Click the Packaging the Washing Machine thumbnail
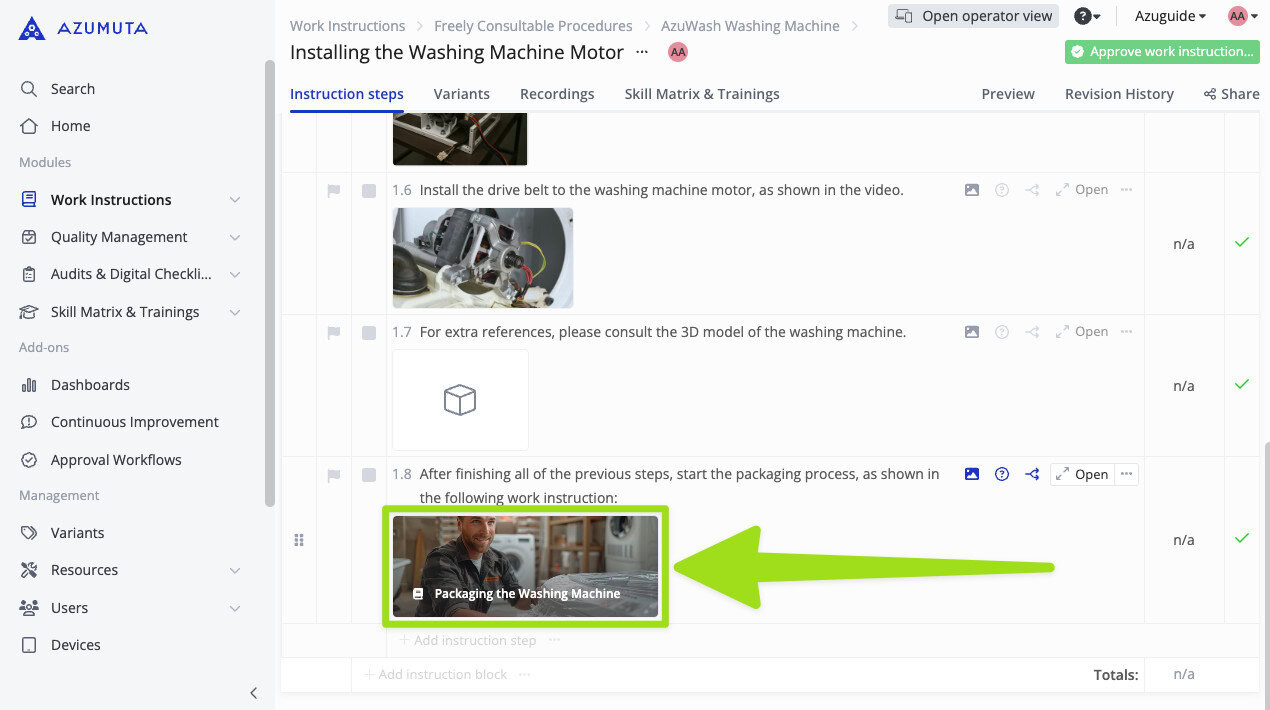Image resolution: width=1270 pixels, height=710 pixels. pyautogui.click(x=525, y=566)
